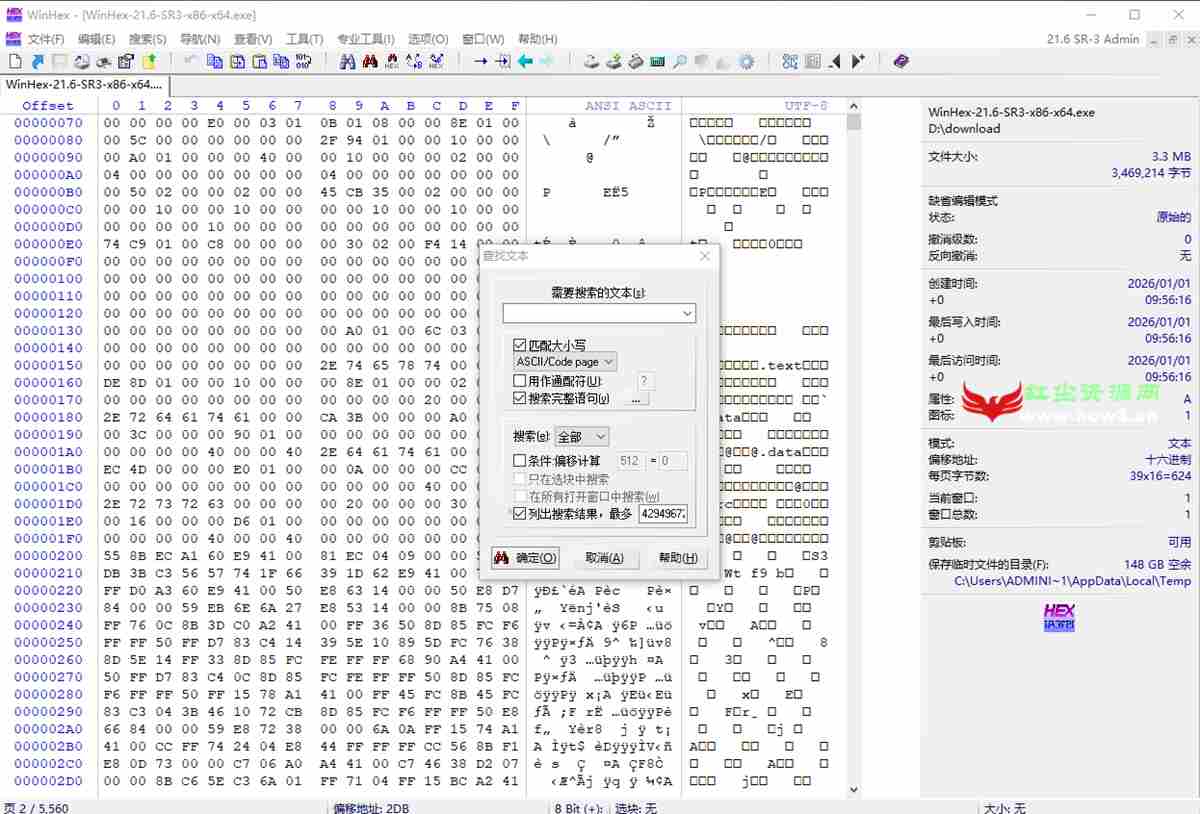
Task: Click the purple Help book icon
Action: pos(901,62)
